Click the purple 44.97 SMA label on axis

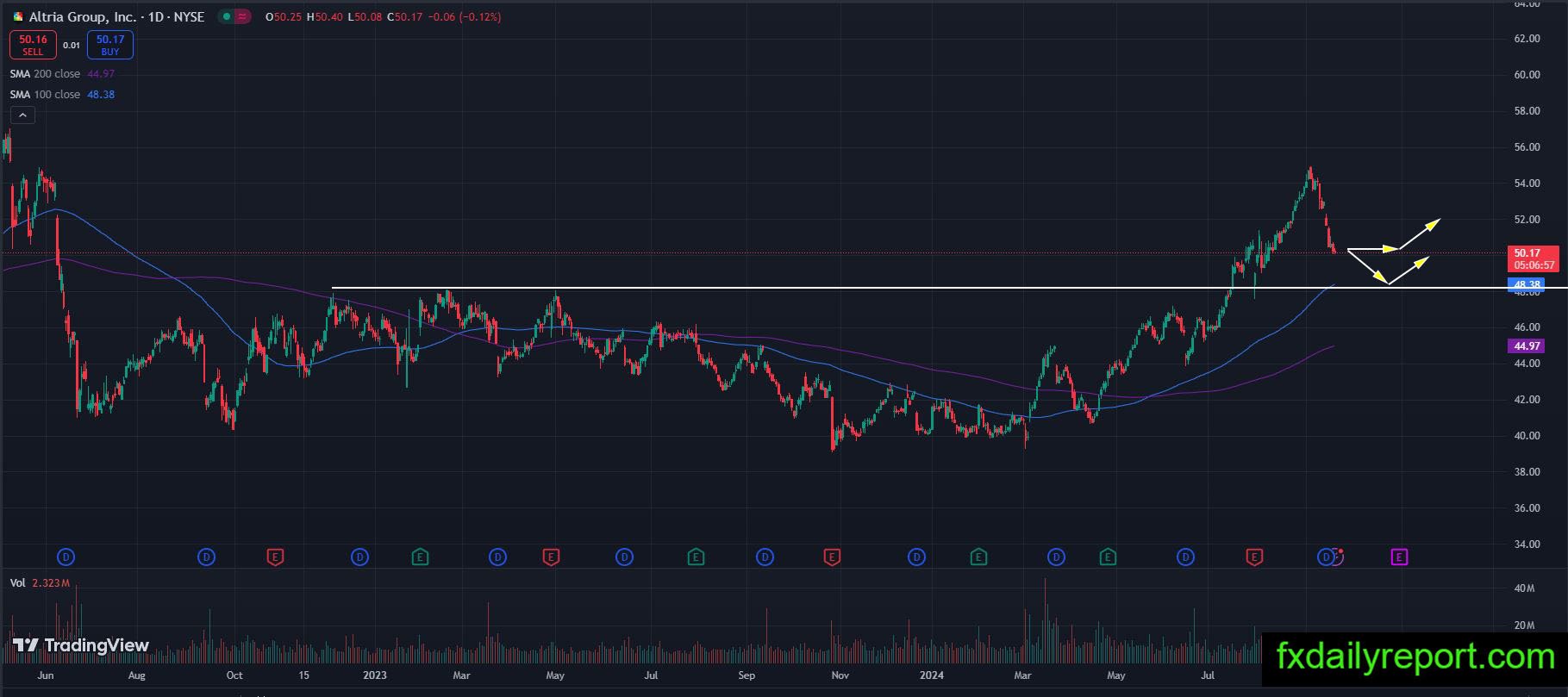click(1527, 346)
